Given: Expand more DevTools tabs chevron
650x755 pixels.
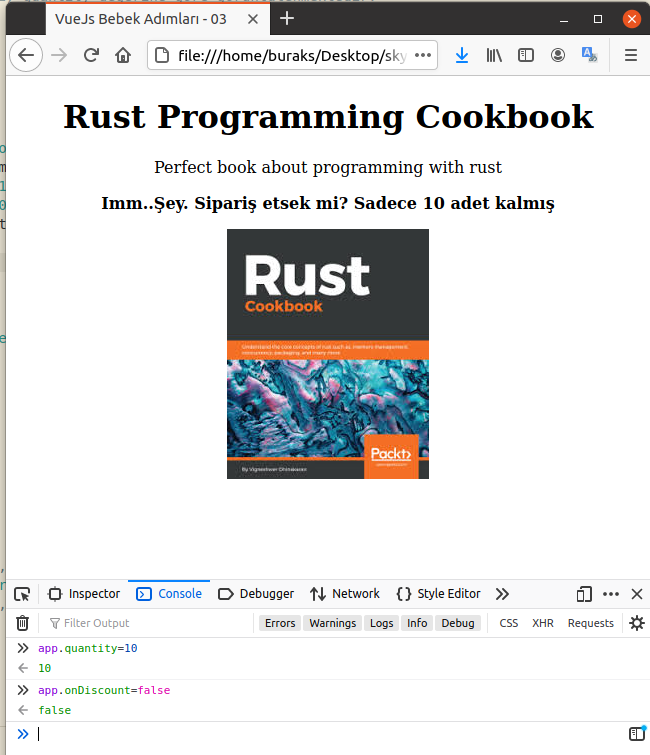Looking at the screenshot, I should click(x=502, y=594).
